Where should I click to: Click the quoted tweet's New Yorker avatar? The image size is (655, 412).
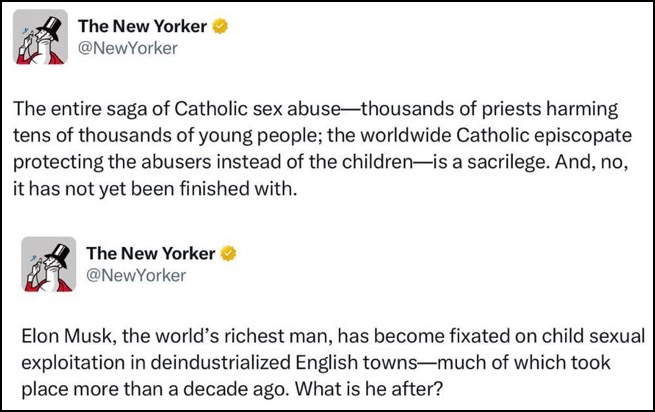pyautogui.click(x=46, y=264)
